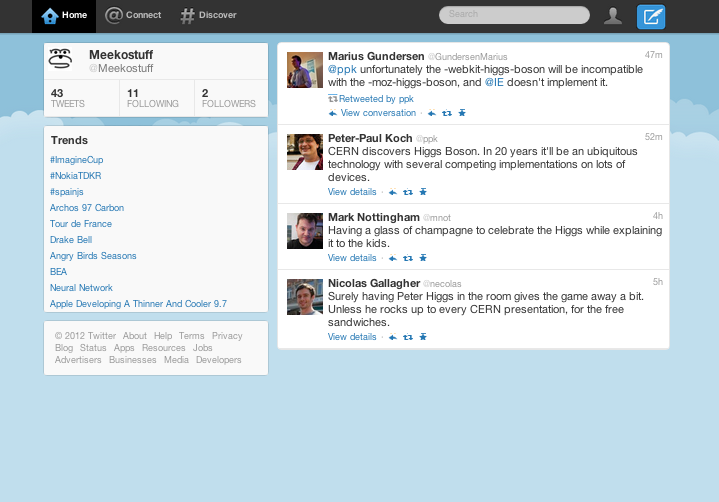Expand View details on Peter-Paul Koch's tweet

[352, 192]
